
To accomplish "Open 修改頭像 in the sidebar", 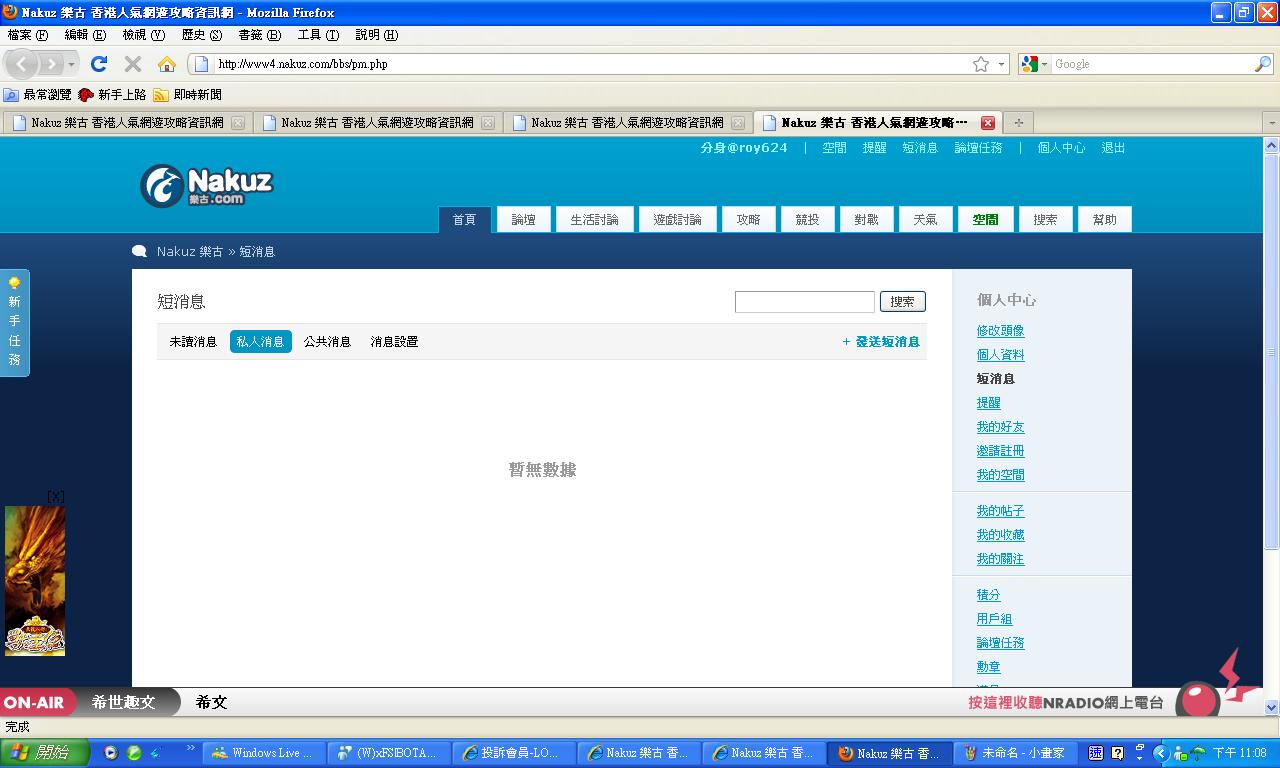I will pos(1000,331).
